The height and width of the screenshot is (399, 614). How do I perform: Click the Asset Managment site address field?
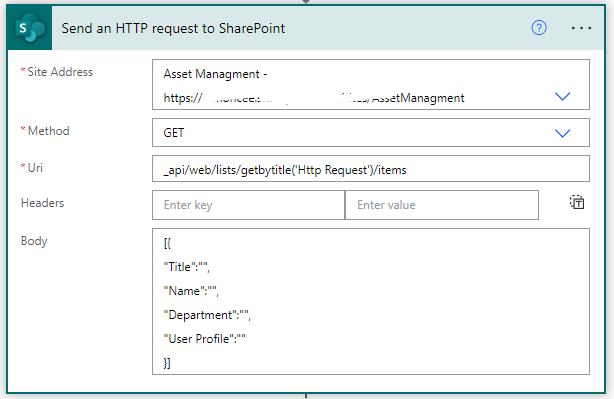(x=370, y=85)
